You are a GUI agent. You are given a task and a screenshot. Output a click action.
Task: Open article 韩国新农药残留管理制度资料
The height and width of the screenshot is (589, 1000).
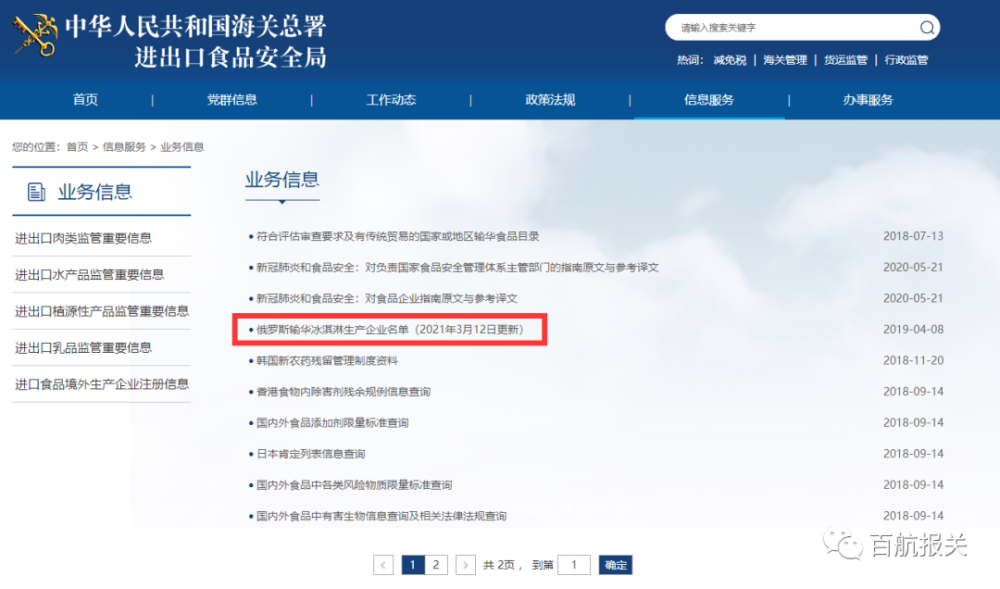pyautogui.click(x=327, y=360)
